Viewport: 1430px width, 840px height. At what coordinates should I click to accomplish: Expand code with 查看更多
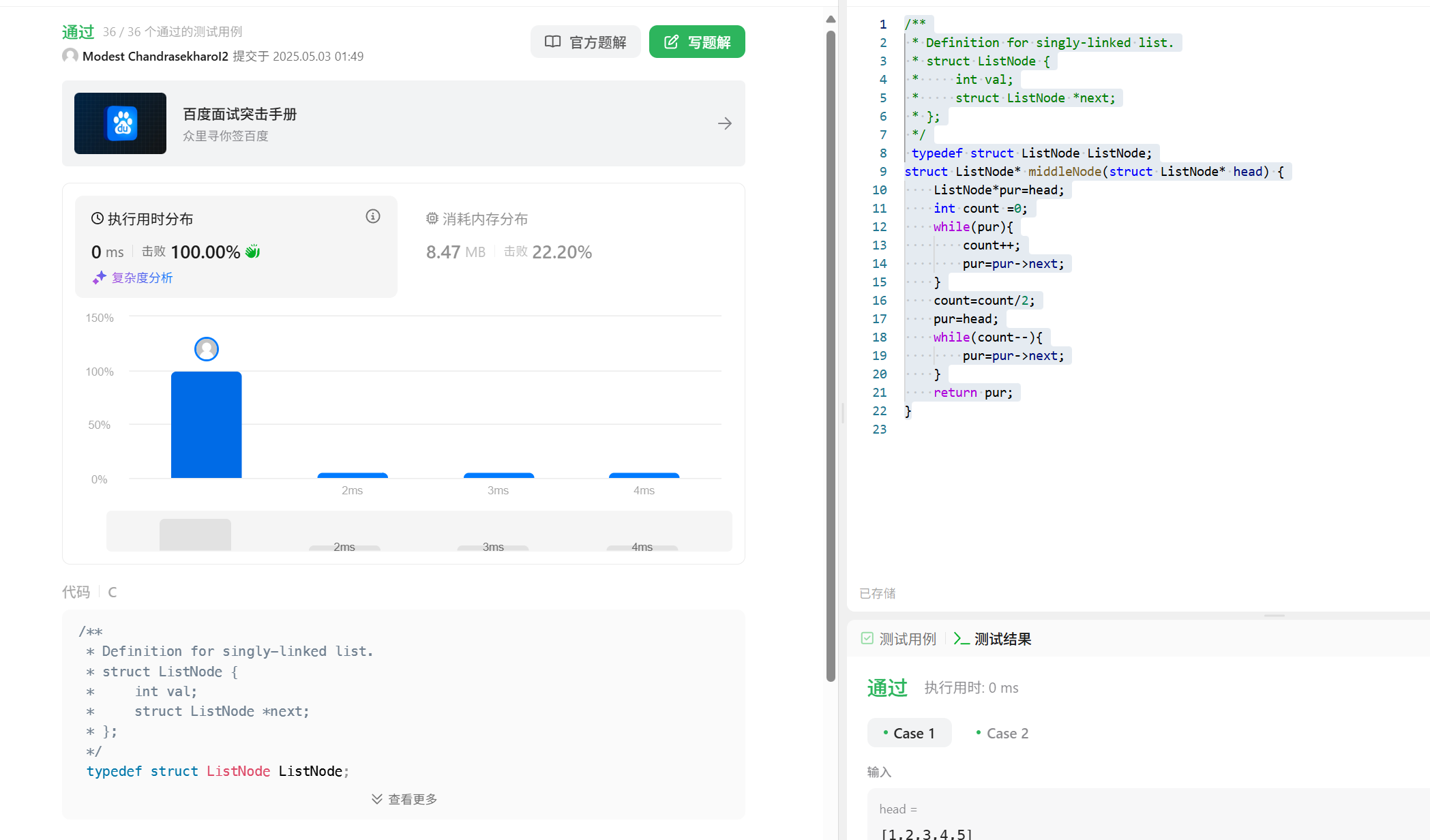coord(404,799)
